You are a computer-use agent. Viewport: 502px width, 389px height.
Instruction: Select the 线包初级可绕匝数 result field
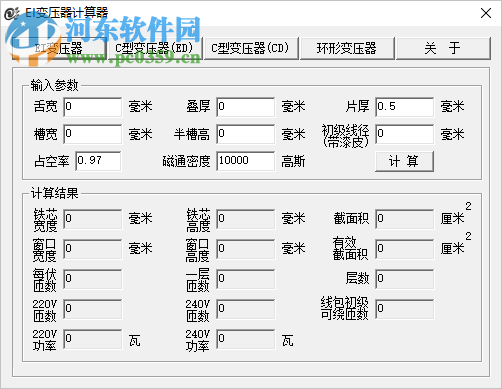tap(404, 309)
